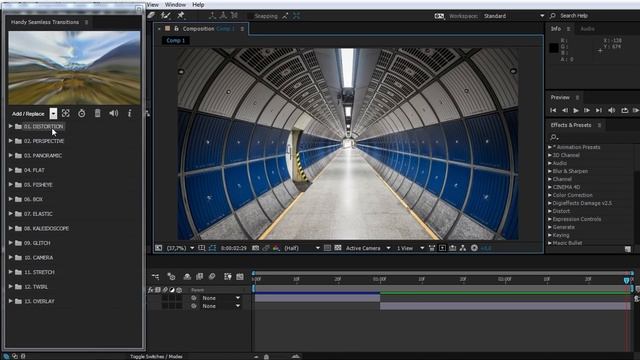Expand the 01. DISTORTION folder
The width and height of the screenshot is (640, 360).
(11, 127)
